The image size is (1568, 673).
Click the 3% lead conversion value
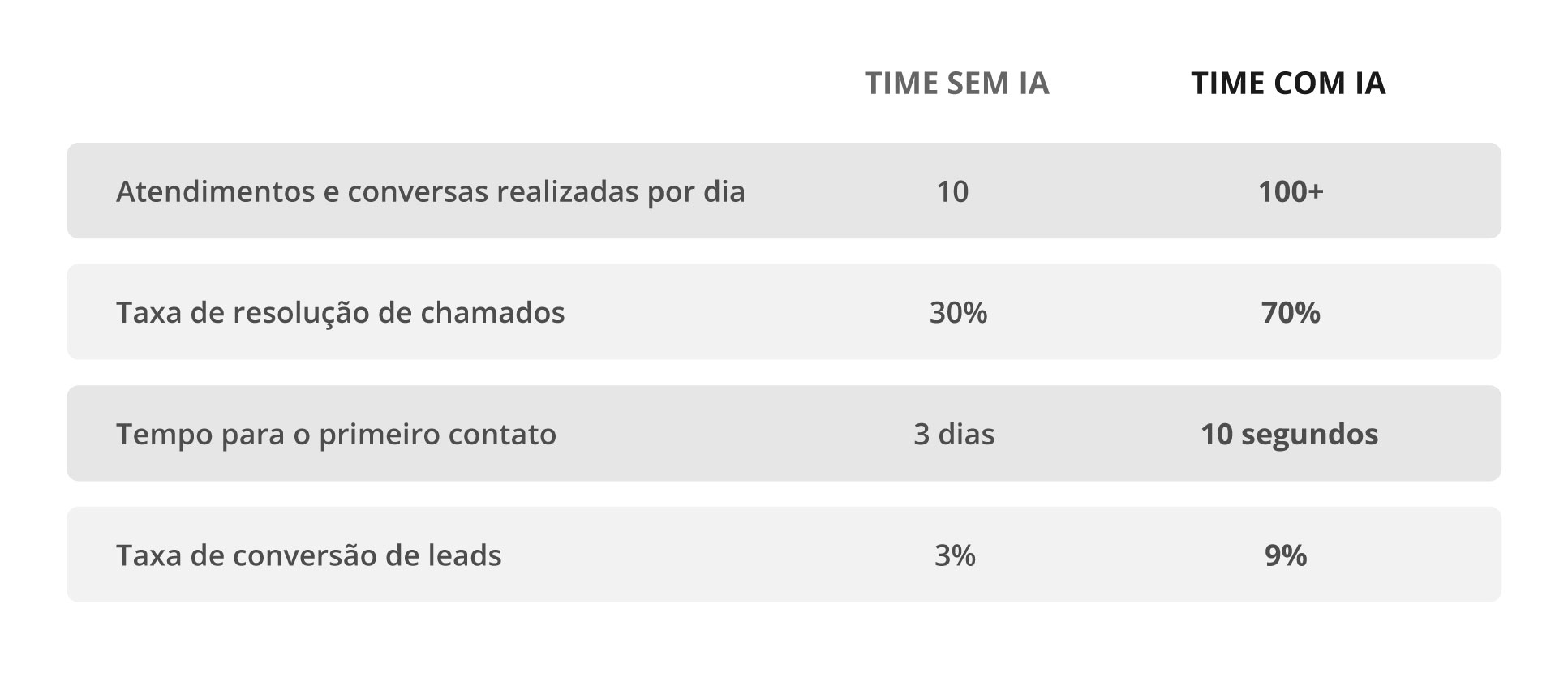(x=955, y=555)
